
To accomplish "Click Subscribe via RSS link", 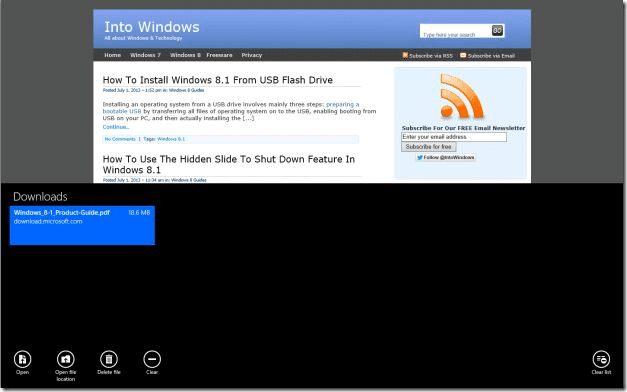I will (x=427, y=56).
